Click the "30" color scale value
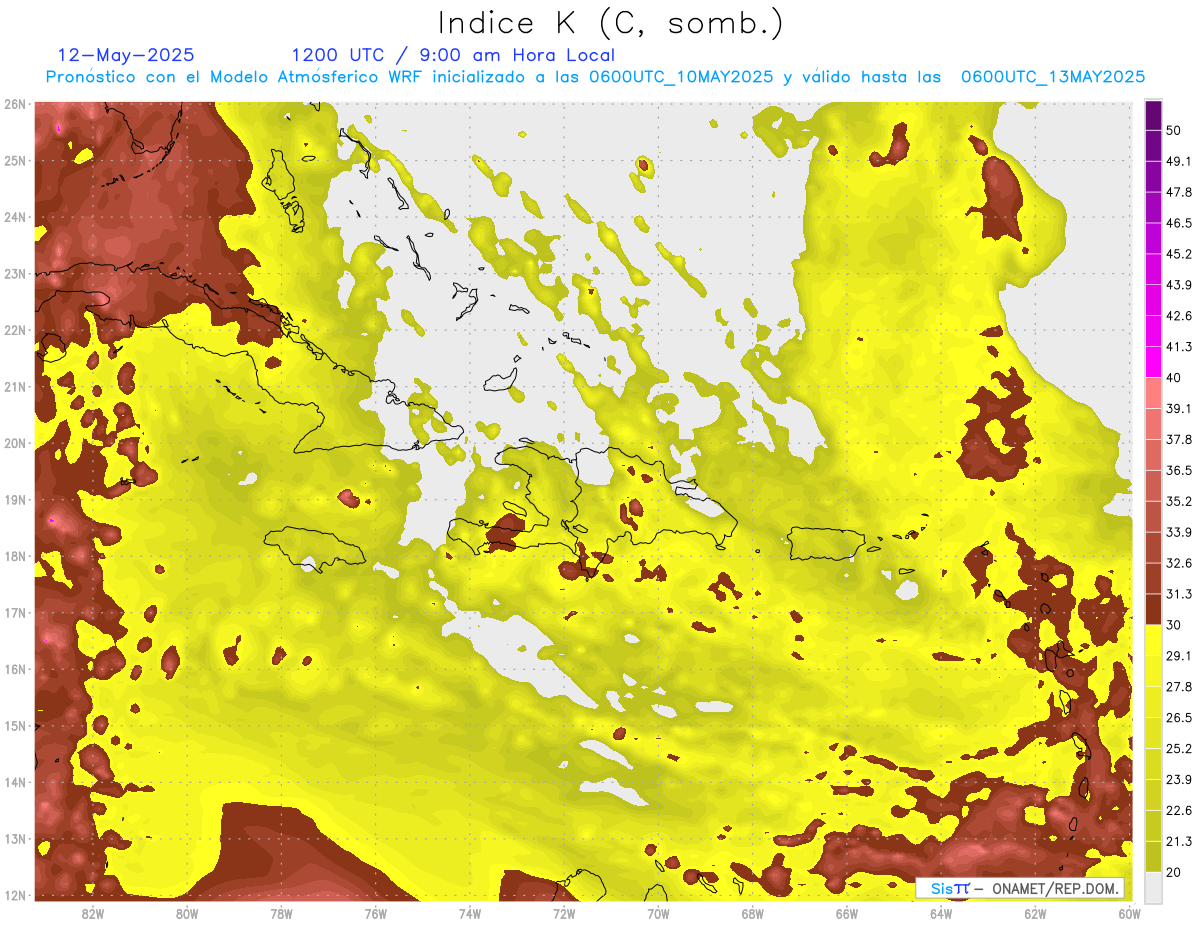This screenshot has width=1200, height=927. pyautogui.click(x=1174, y=624)
